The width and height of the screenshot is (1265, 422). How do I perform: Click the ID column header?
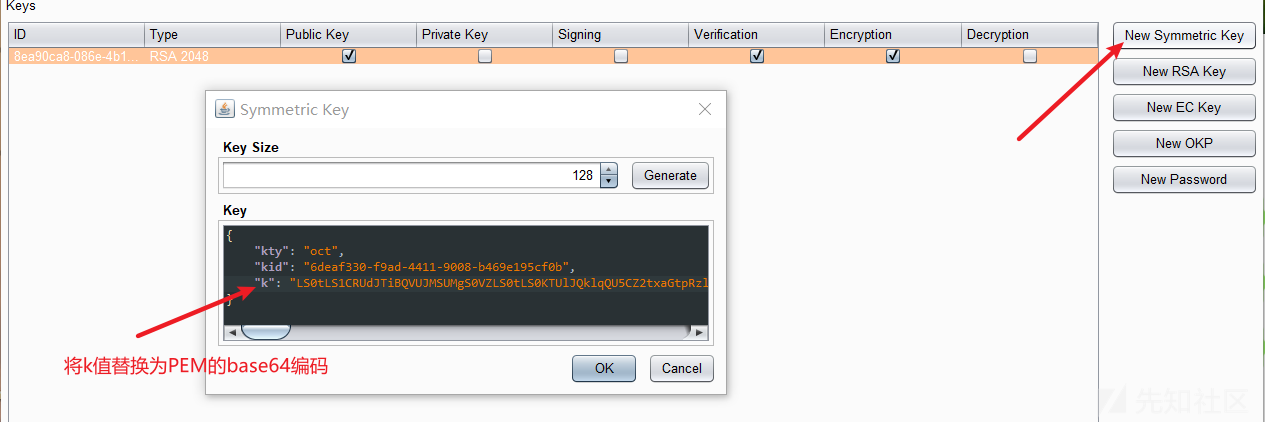76,34
